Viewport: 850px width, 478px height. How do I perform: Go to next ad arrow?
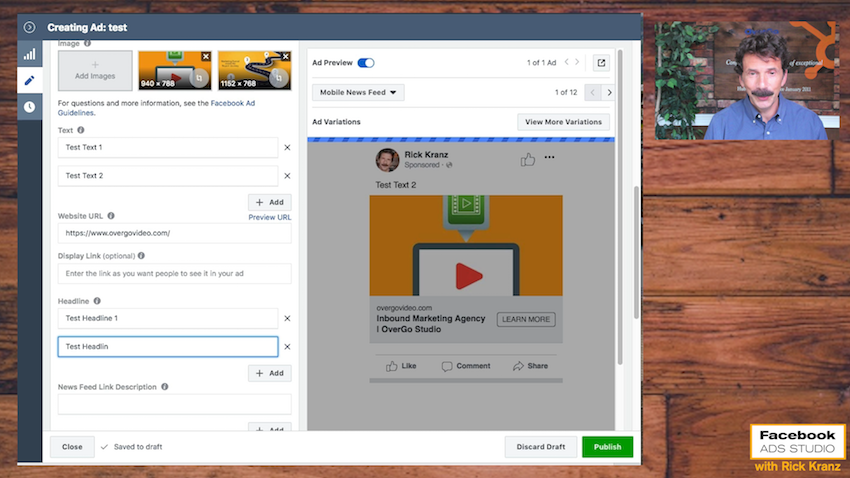pyautogui.click(x=577, y=62)
